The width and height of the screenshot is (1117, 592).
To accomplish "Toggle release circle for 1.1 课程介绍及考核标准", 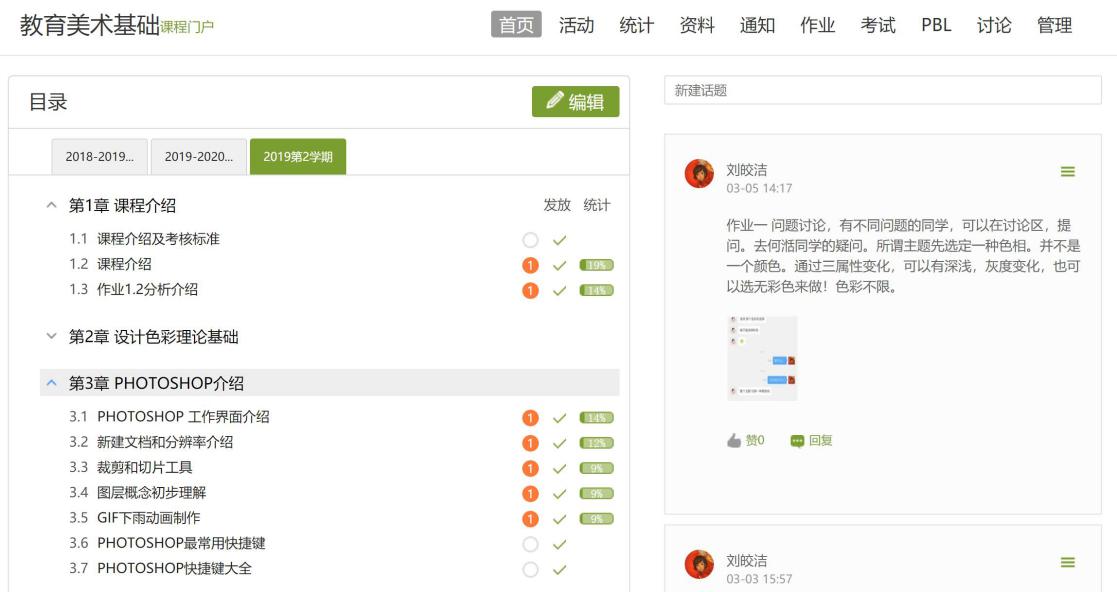I will point(530,240).
